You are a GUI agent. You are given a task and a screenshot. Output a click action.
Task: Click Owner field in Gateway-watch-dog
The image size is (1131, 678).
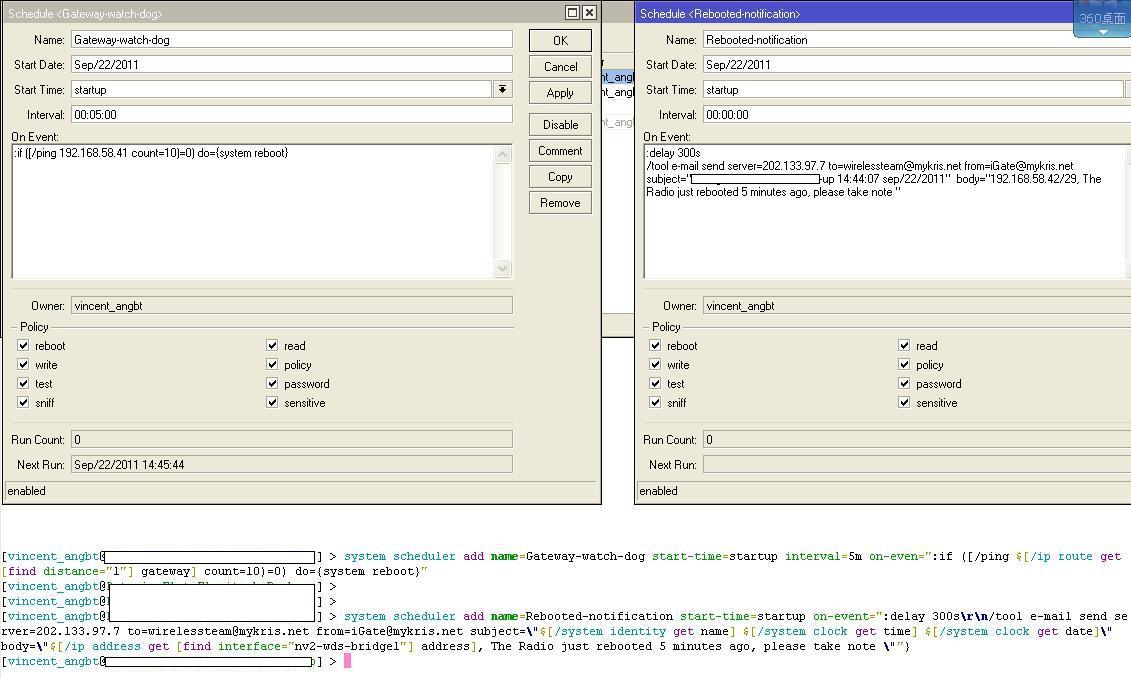(292, 305)
